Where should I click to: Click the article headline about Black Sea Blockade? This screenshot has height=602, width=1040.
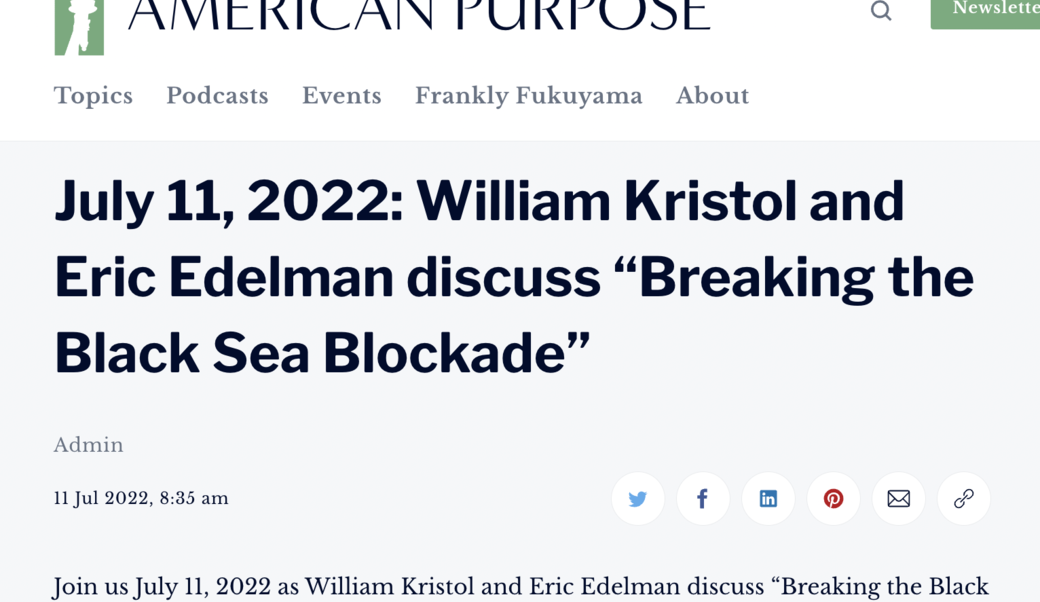516,275
